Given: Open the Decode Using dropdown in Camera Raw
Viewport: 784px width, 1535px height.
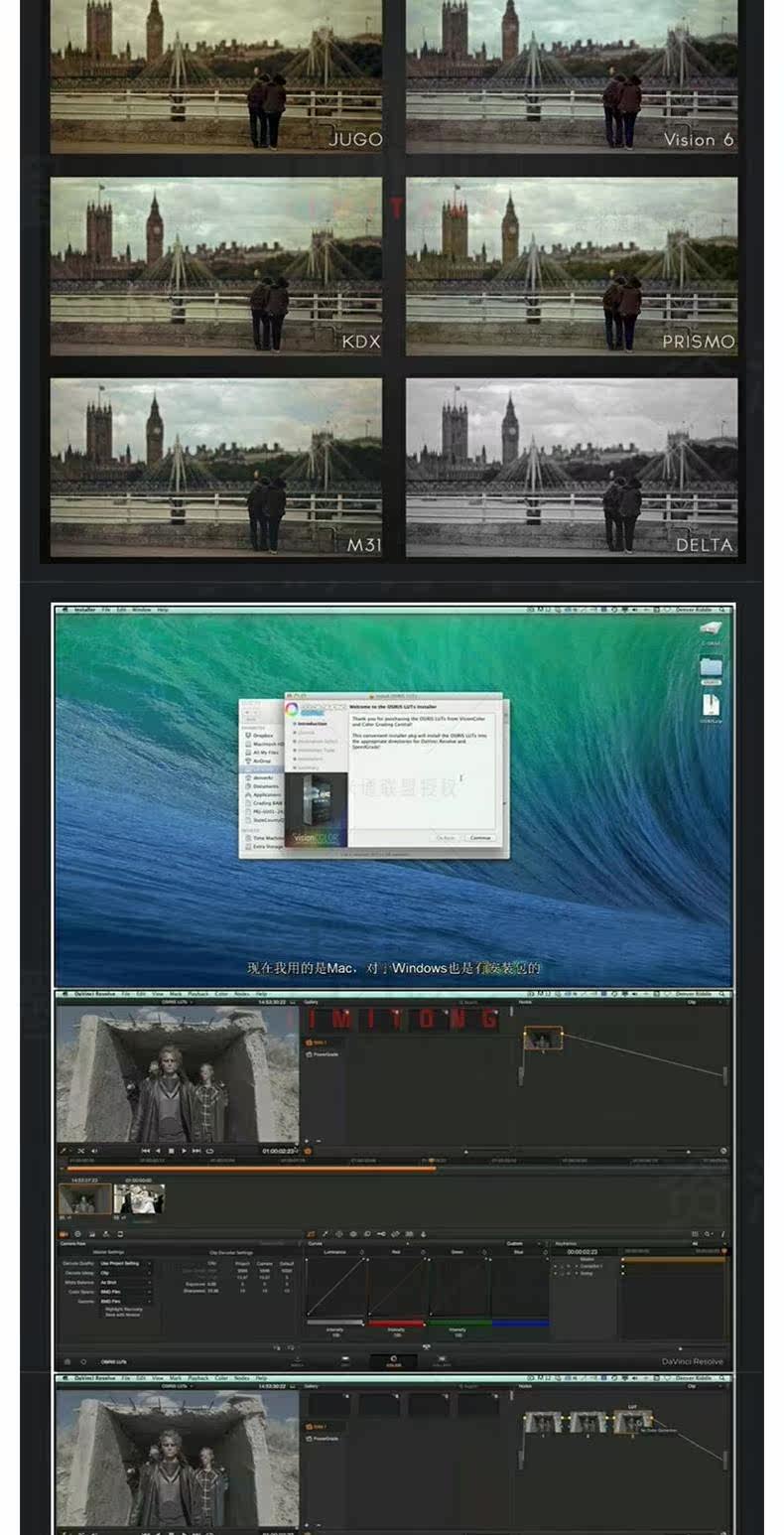Looking at the screenshot, I should [126, 1273].
